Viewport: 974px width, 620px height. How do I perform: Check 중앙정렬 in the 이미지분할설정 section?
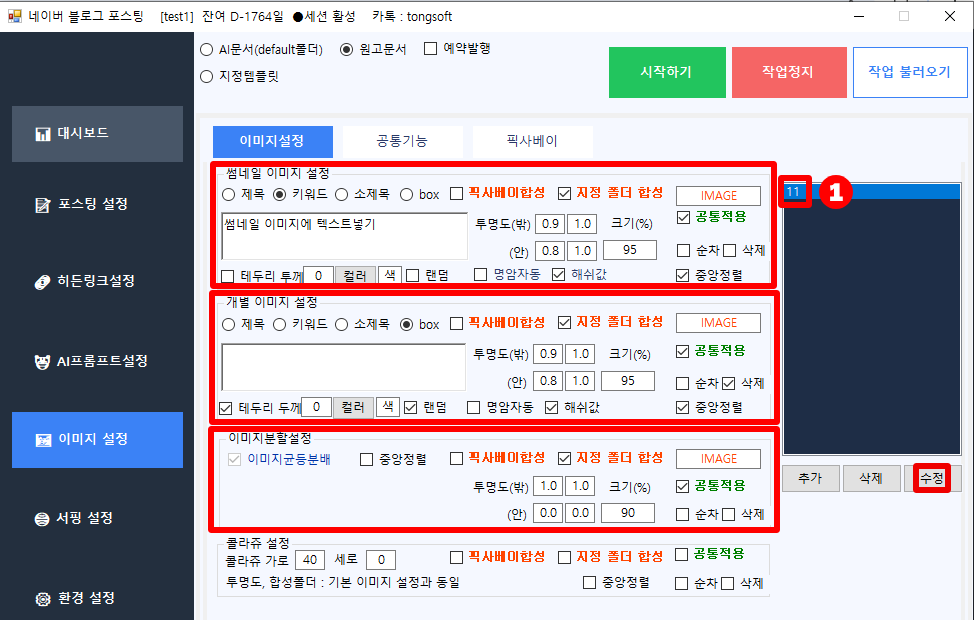tap(366, 459)
